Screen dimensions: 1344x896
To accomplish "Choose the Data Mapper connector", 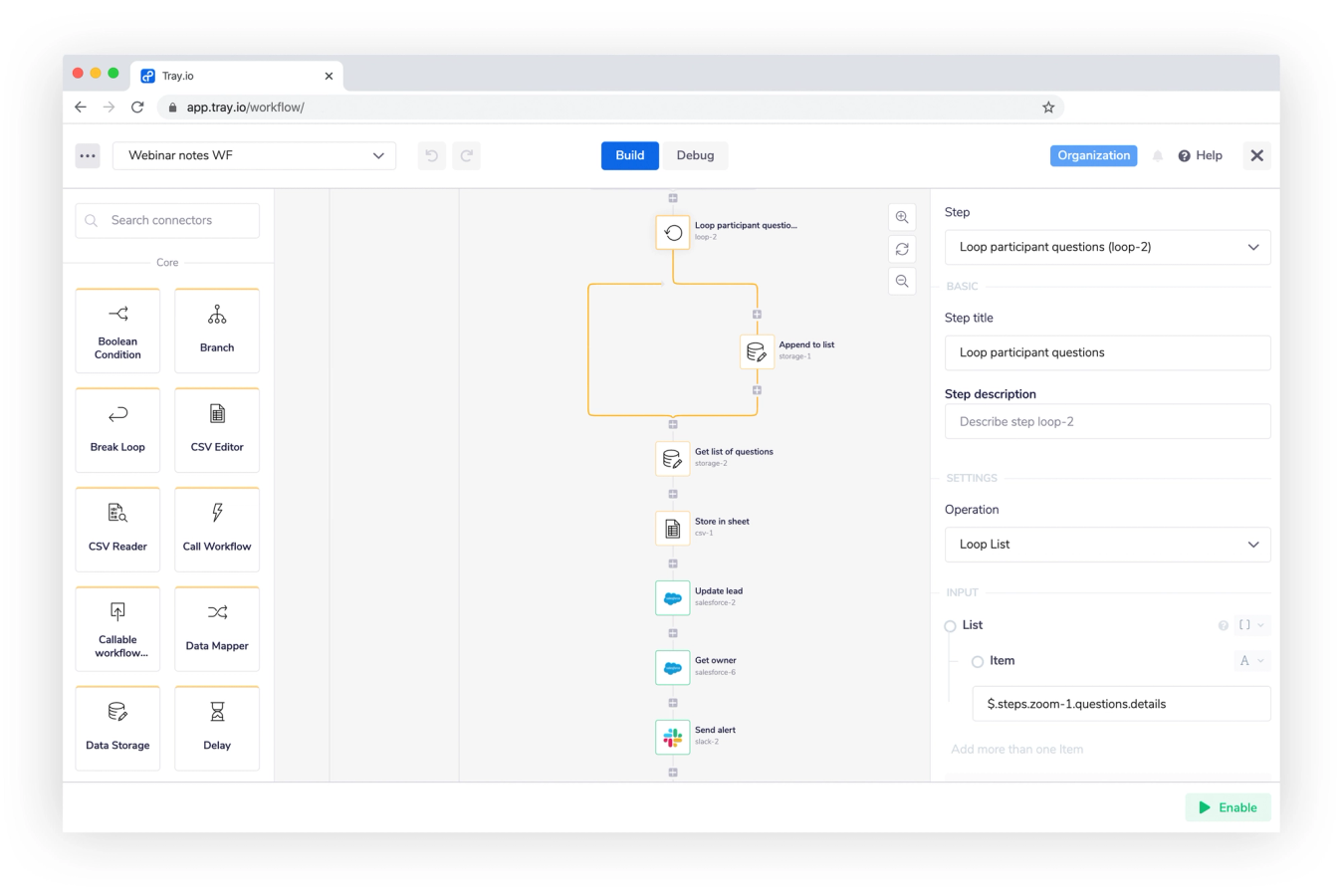I will click(217, 629).
